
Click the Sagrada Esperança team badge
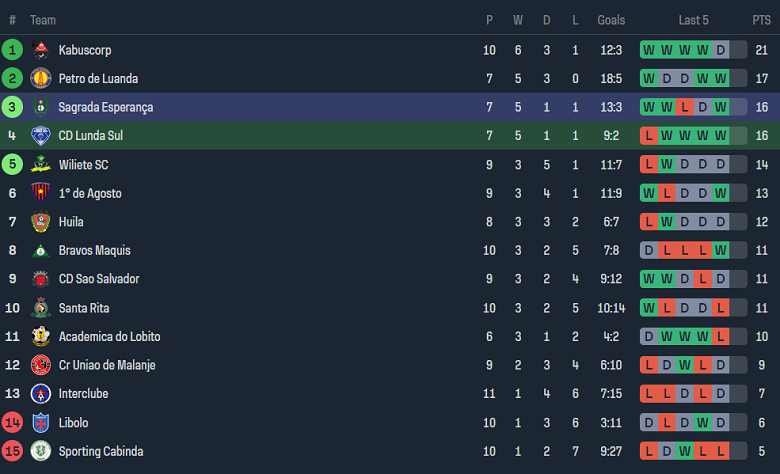(41, 107)
